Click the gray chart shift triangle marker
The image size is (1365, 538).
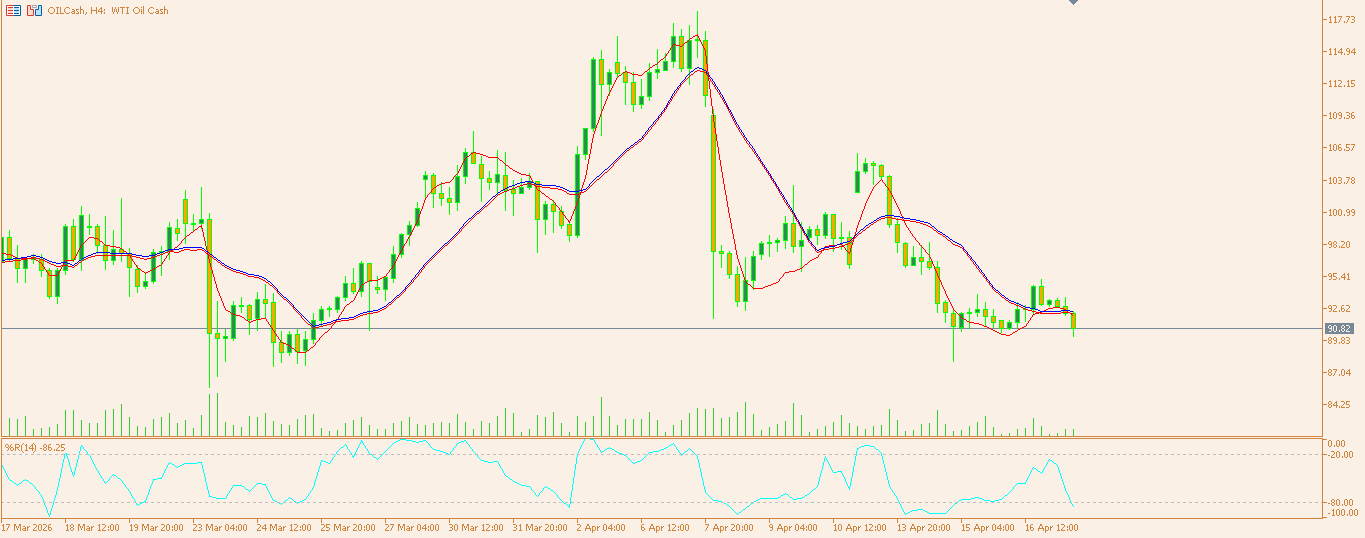1074,2
